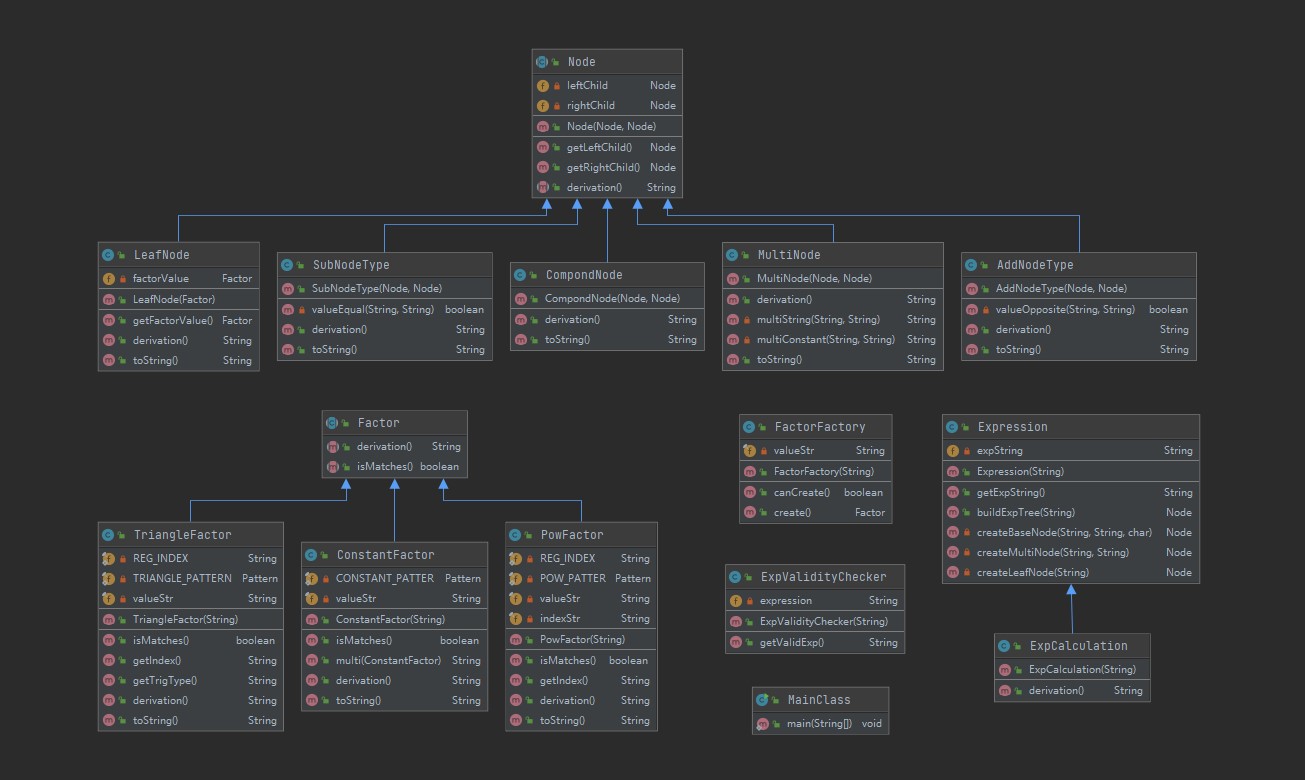The width and height of the screenshot is (1305, 780).
Task: Click the LeafNode class icon
Action: [x=109, y=255]
